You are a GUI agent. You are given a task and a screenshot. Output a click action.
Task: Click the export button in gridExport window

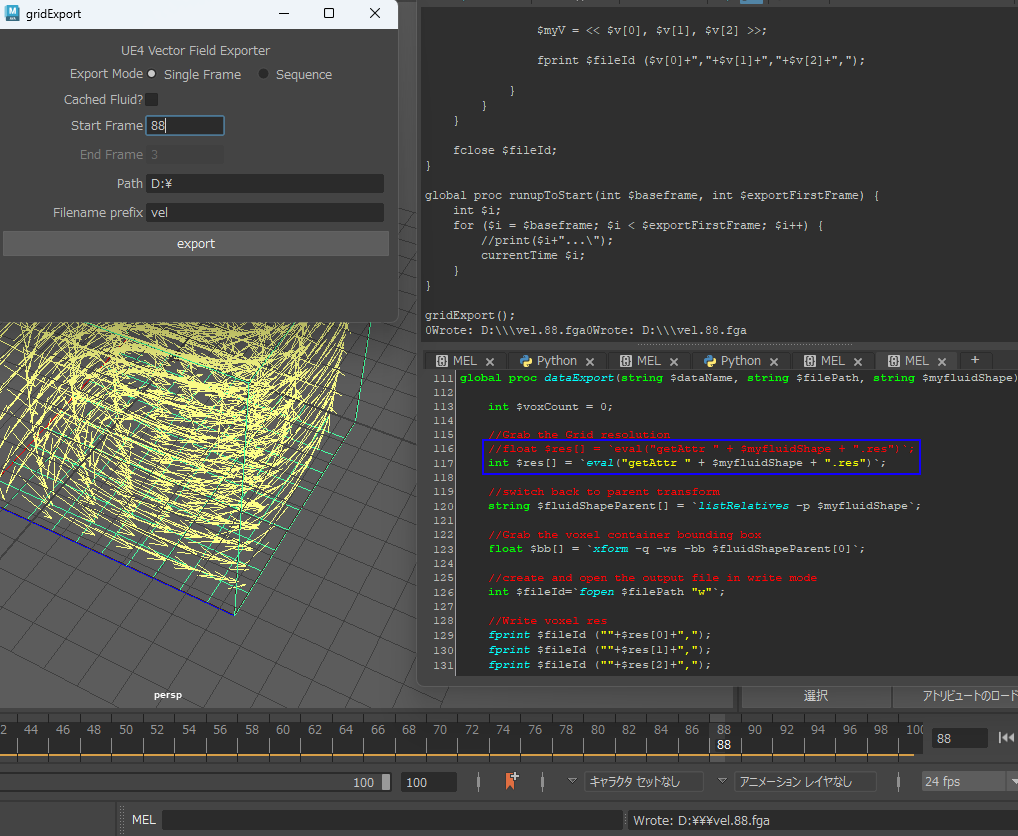point(196,243)
